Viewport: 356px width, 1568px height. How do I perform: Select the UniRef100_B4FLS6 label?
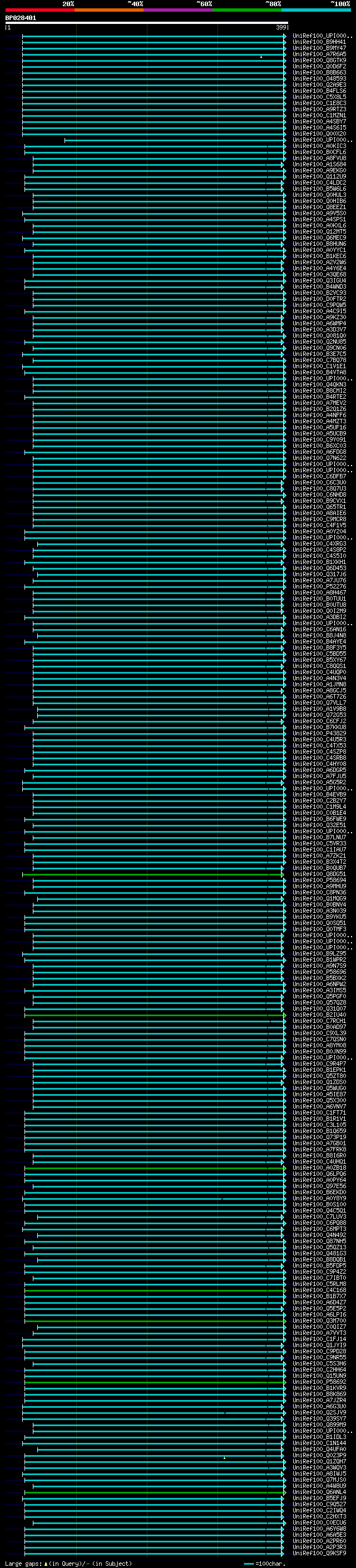319,91
